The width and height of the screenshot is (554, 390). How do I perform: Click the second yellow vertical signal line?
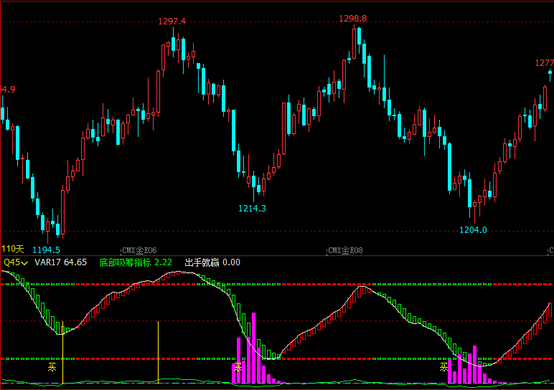(x=158, y=352)
